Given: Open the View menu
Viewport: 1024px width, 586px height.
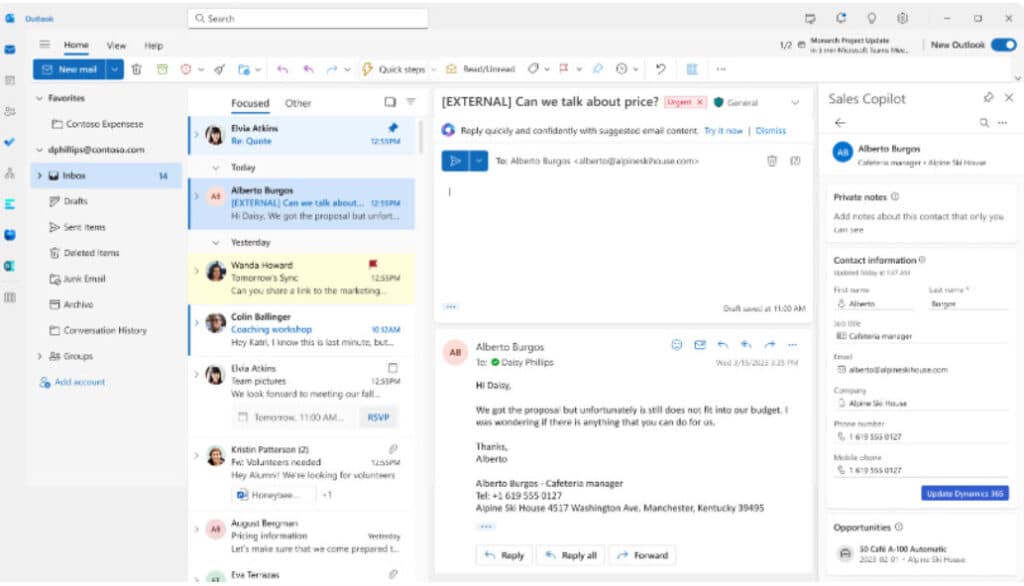Looking at the screenshot, I should [x=116, y=45].
